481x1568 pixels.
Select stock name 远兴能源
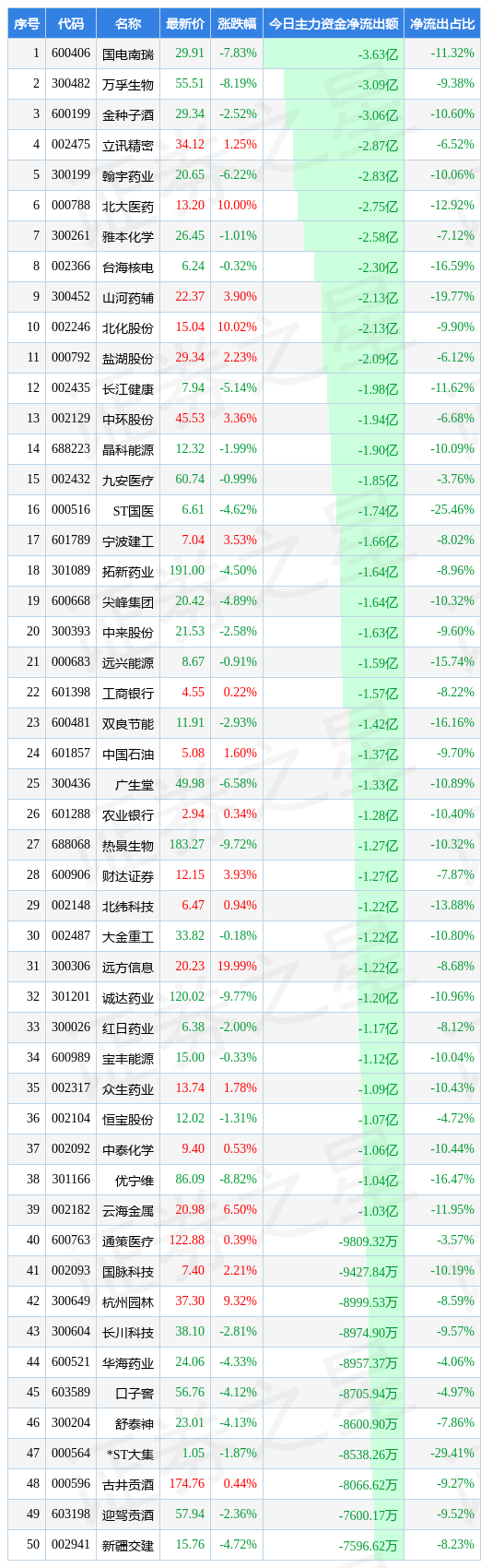pyautogui.click(x=128, y=662)
